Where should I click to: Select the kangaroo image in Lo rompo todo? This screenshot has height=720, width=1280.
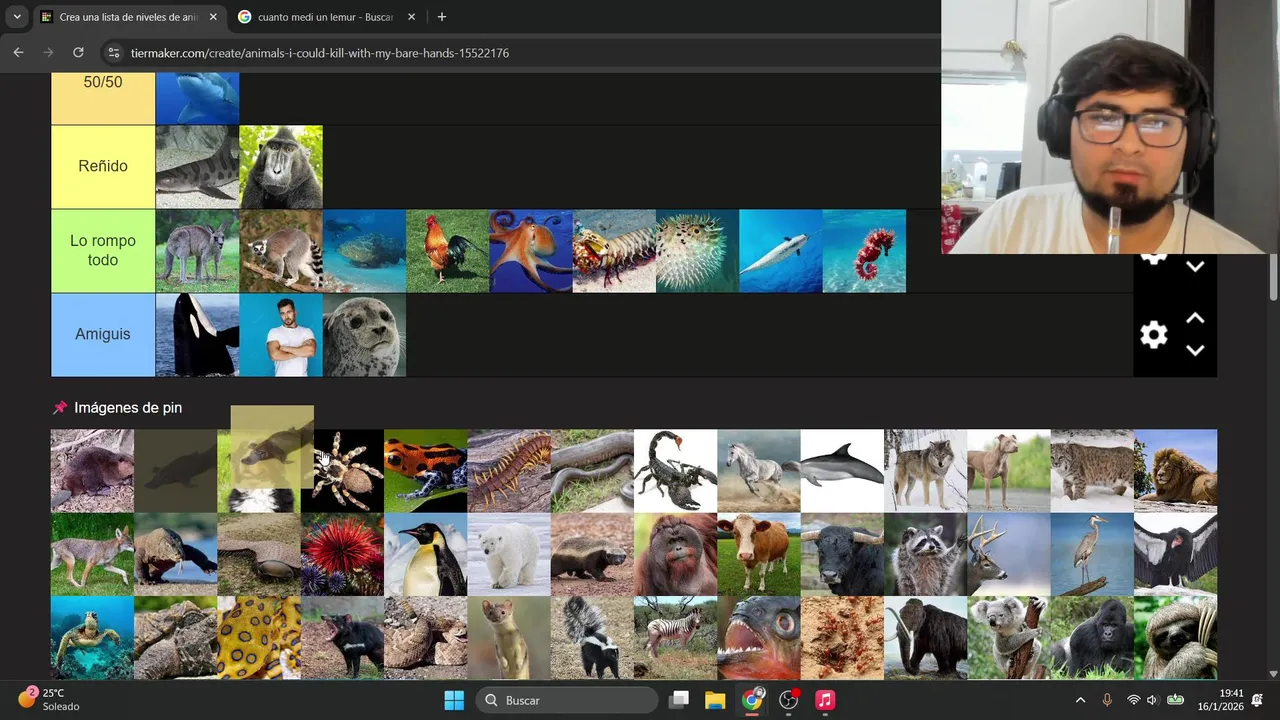click(x=197, y=251)
